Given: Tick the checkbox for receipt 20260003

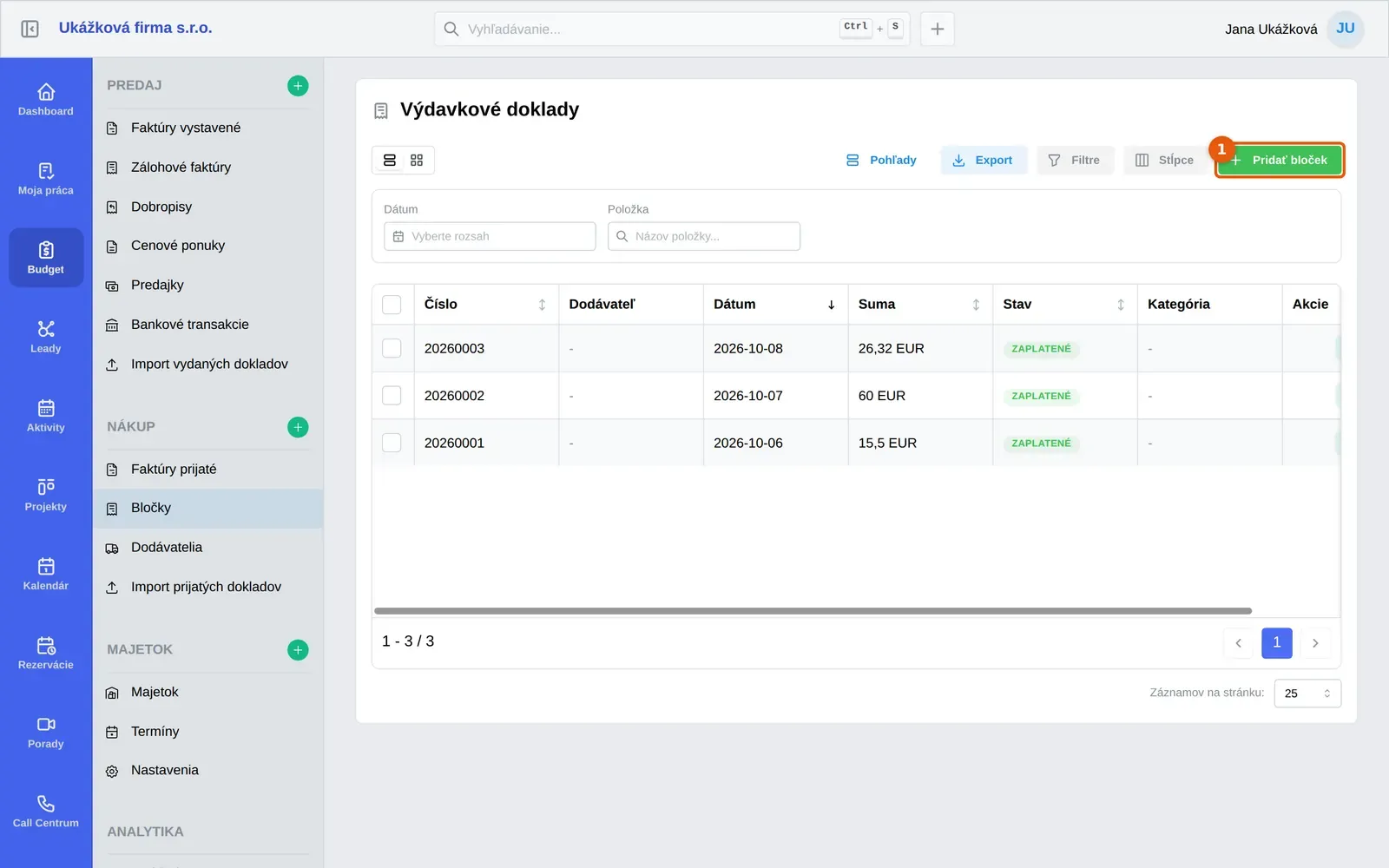Looking at the screenshot, I should [x=392, y=348].
